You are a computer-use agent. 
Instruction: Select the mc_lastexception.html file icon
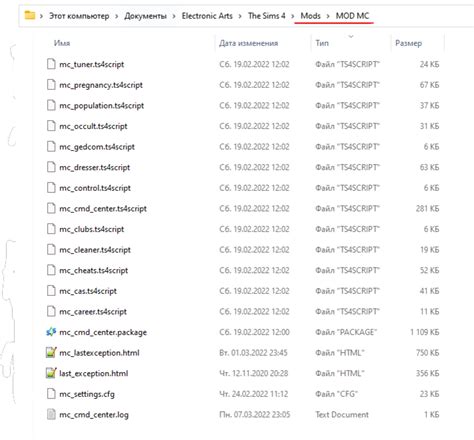tap(51, 353)
